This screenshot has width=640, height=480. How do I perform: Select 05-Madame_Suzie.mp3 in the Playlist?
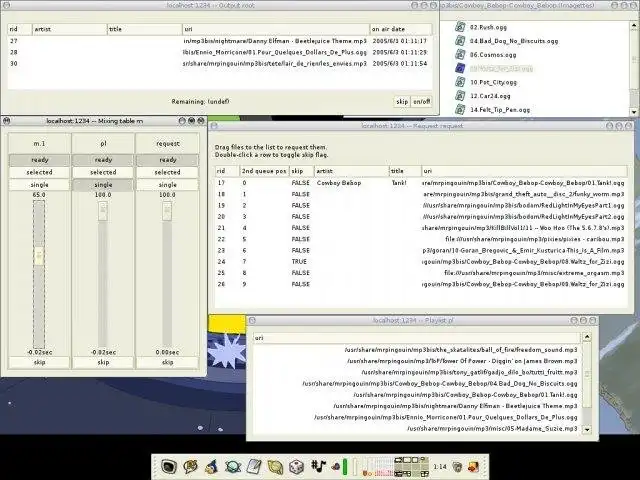tap(416, 429)
